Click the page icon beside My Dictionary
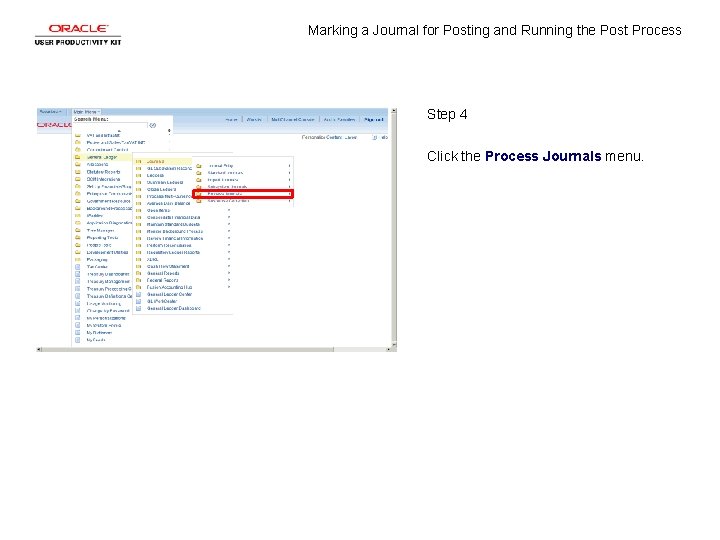The width and height of the screenshot is (720, 540). click(x=78, y=333)
